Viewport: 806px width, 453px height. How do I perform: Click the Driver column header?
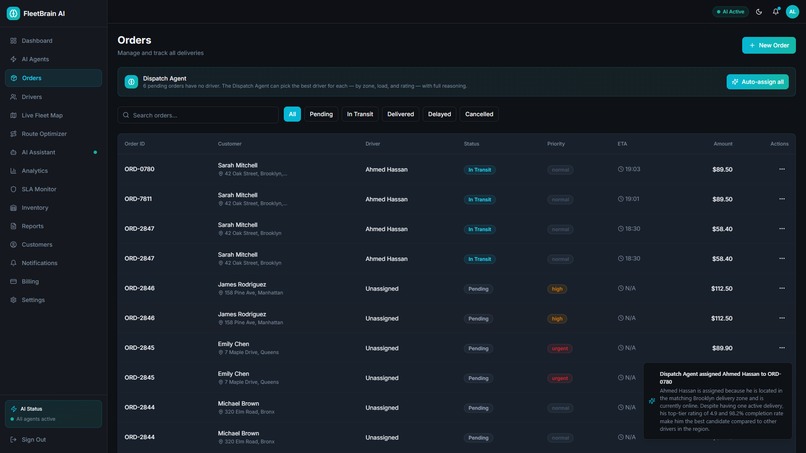(373, 144)
